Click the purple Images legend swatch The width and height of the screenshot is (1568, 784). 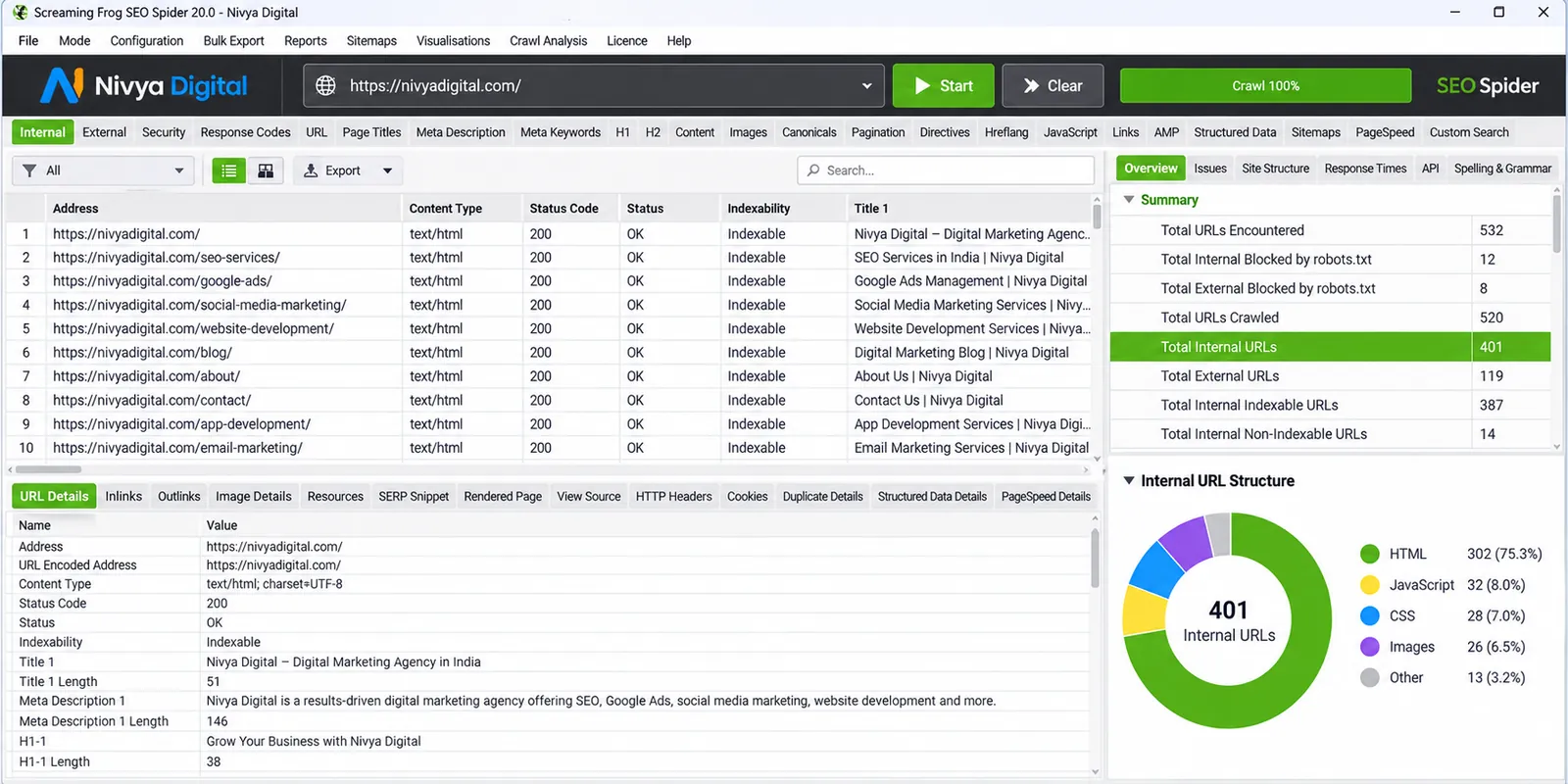pyautogui.click(x=1370, y=647)
